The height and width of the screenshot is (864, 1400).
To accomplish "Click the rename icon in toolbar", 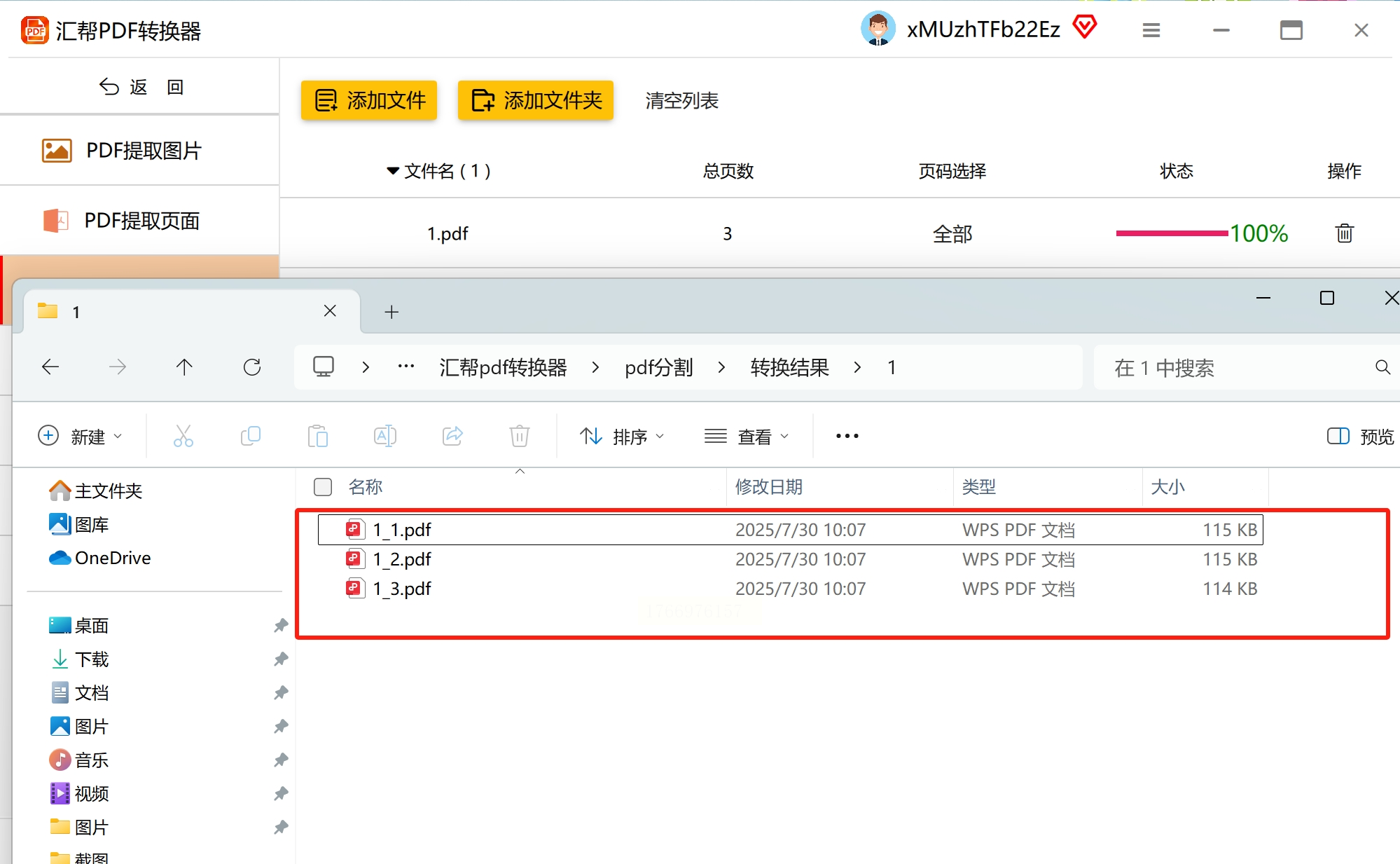I will 385,436.
